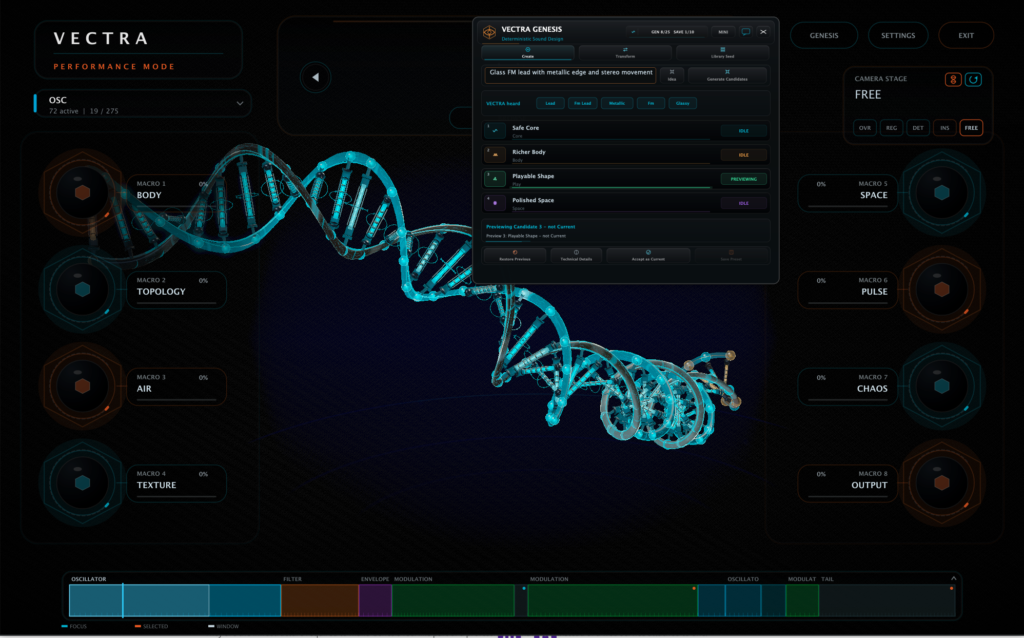Click Richer Body IDLE status button
Viewport: 1024px width, 638px height.
[x=743, y=155]
